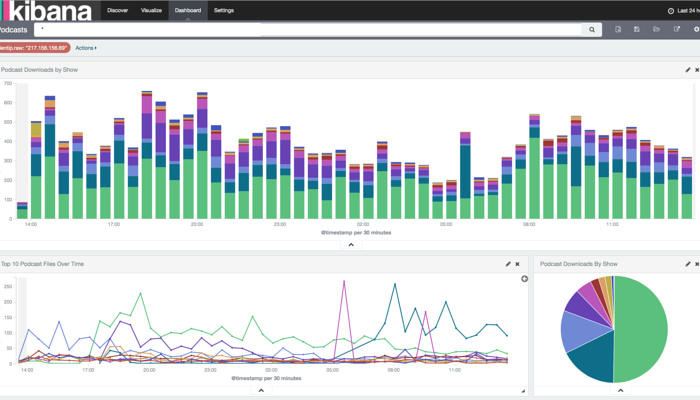The image size is (700, 400).
Task: Run search with magnifier button
Action: point(592,29)
